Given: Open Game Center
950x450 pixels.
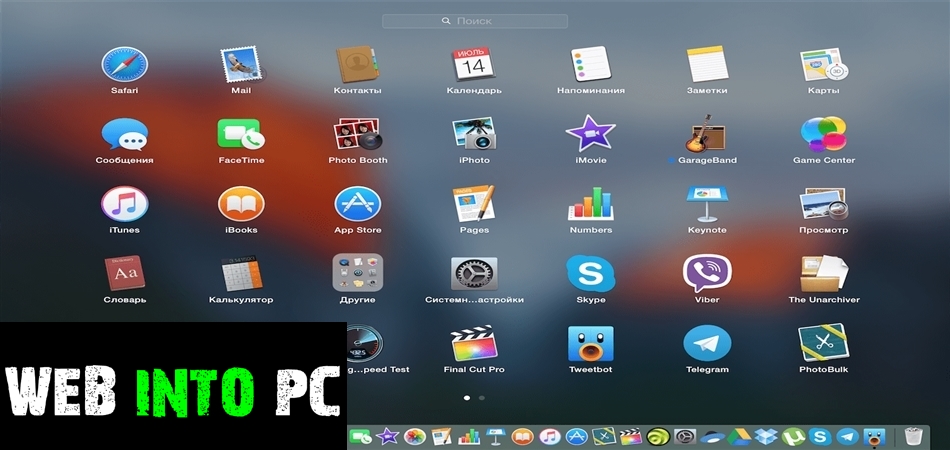Looking at the screenshot, I should coord(823,134).
